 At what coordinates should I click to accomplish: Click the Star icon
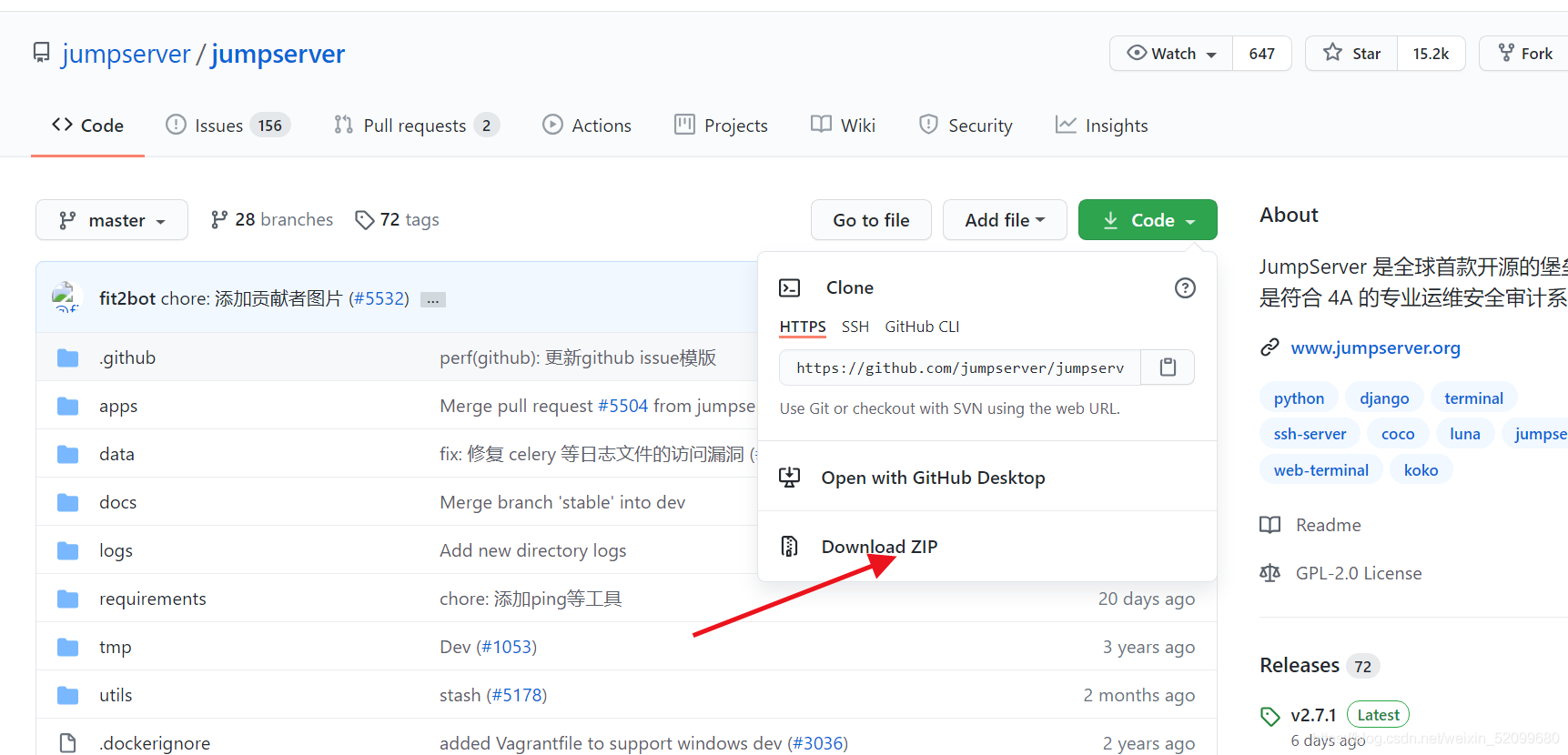click(1332, 53)
